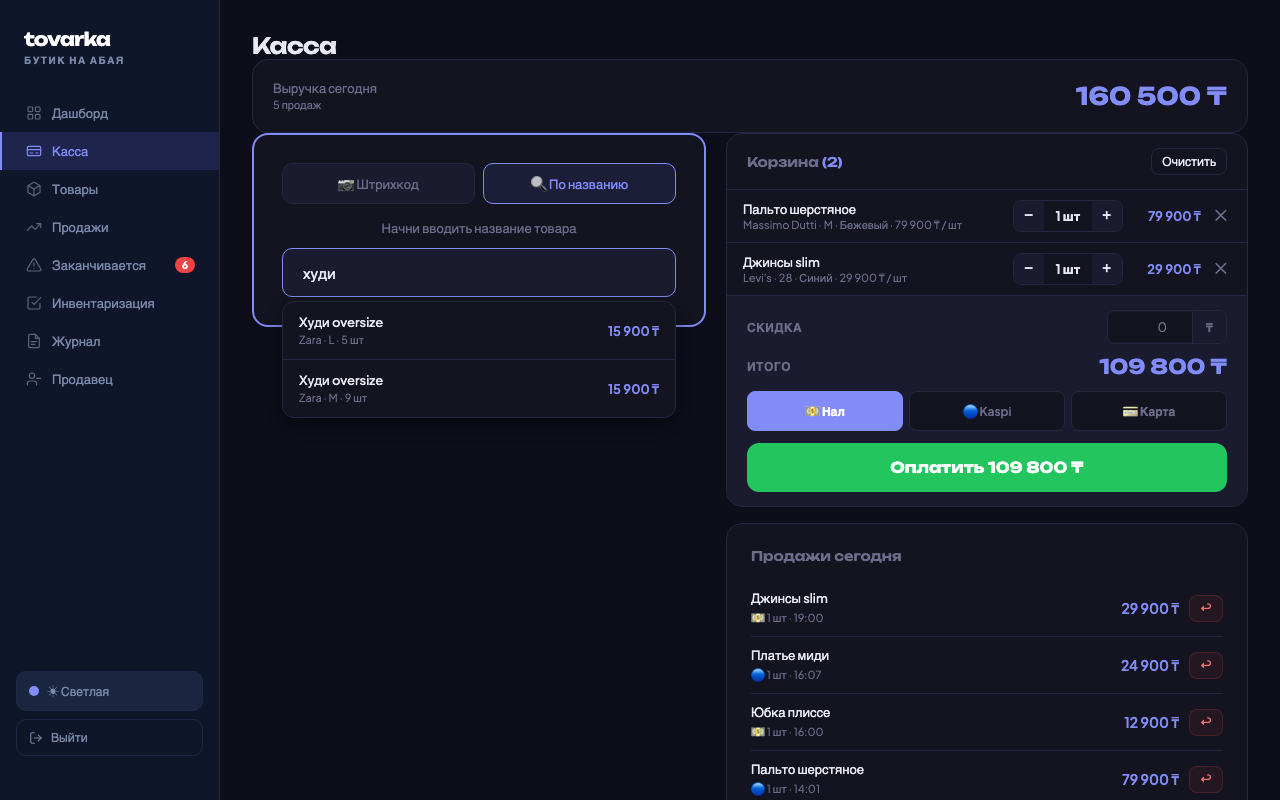
Task: Pay with Оплатить 109 800 ₸ button
Action: coord(987,468)
